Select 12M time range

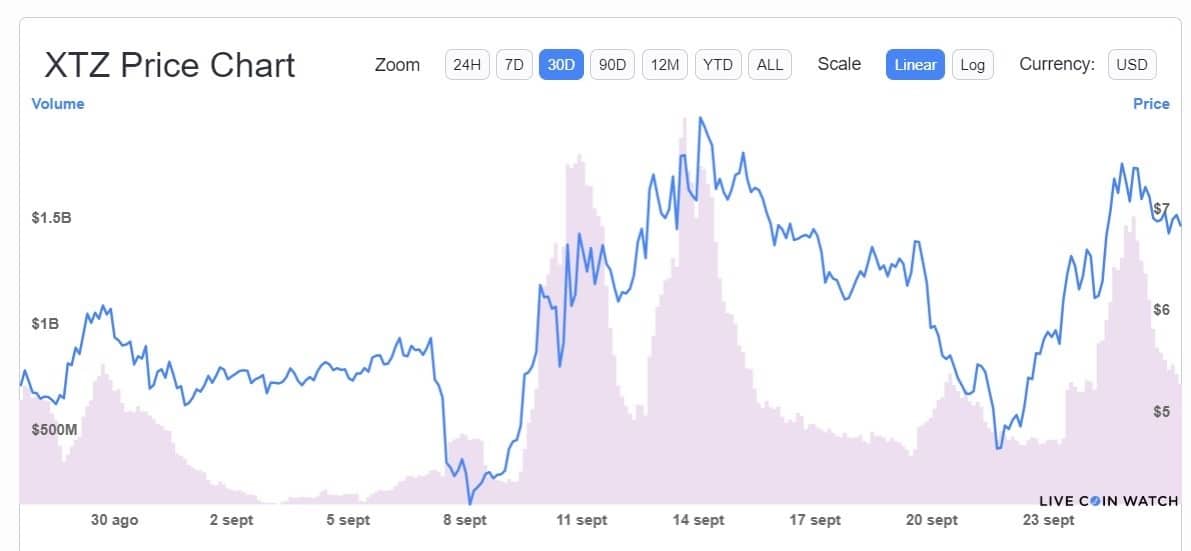pyautogui.click(x=665, y=65)
